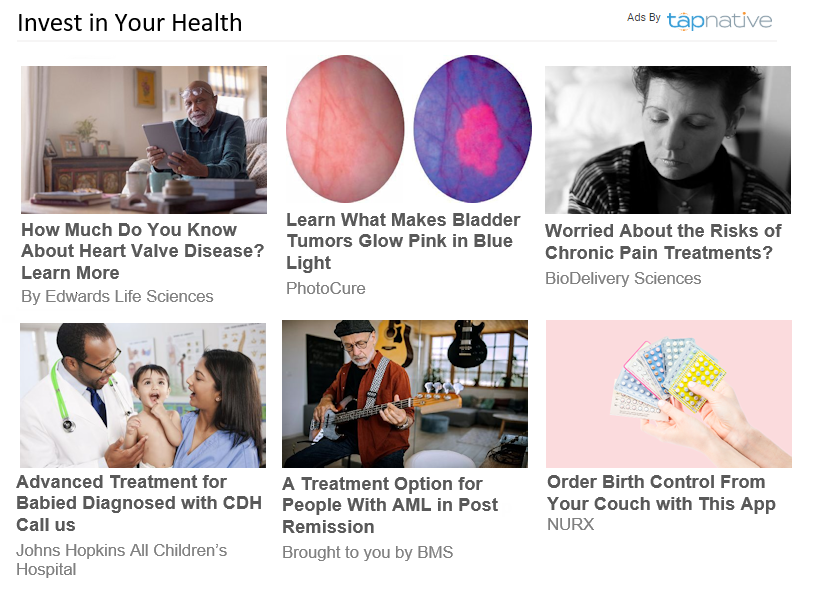Open the chronic pain woman photo

[x=668, y=140]
